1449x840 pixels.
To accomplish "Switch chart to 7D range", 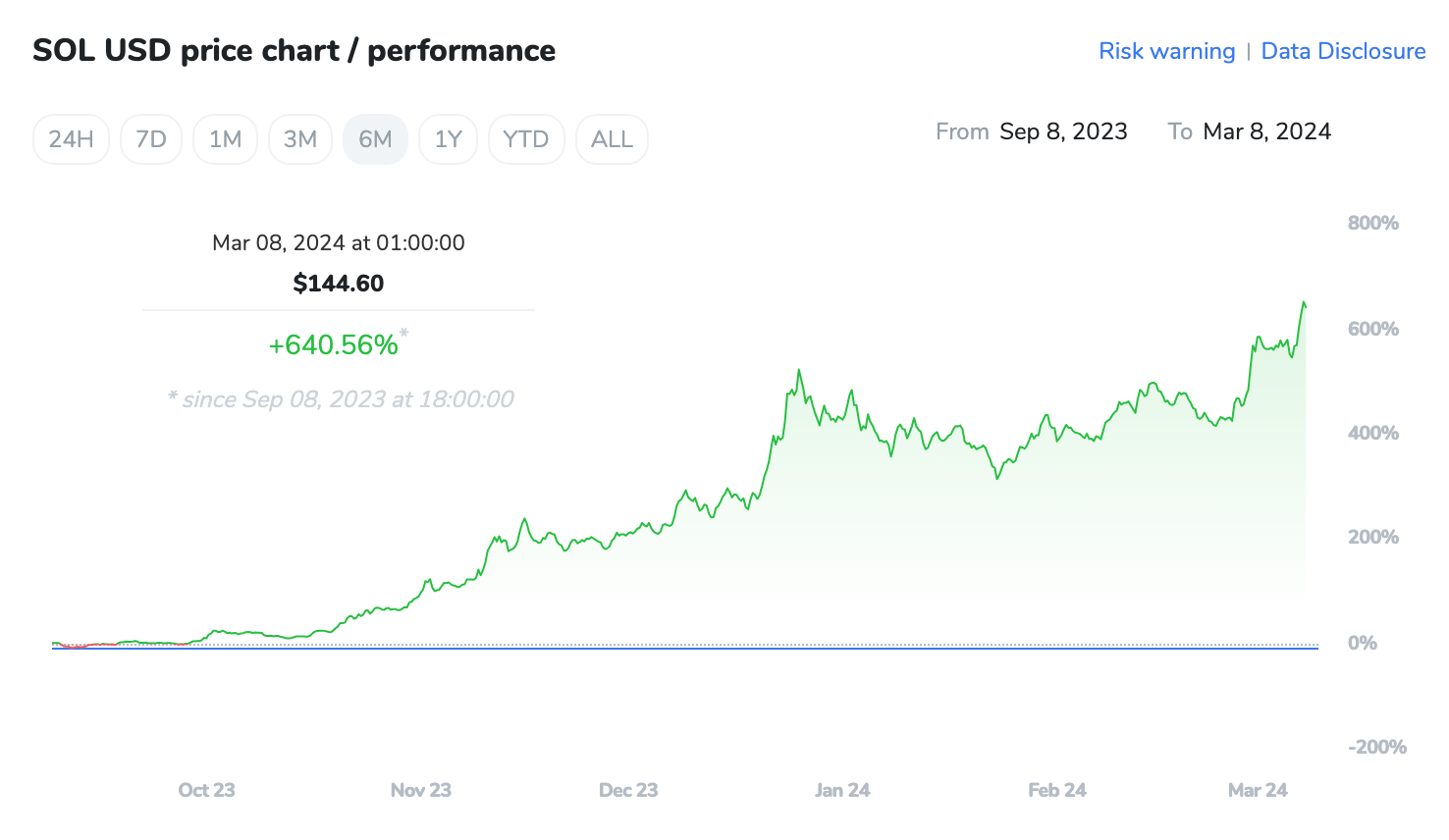I will tap(151, 139).
